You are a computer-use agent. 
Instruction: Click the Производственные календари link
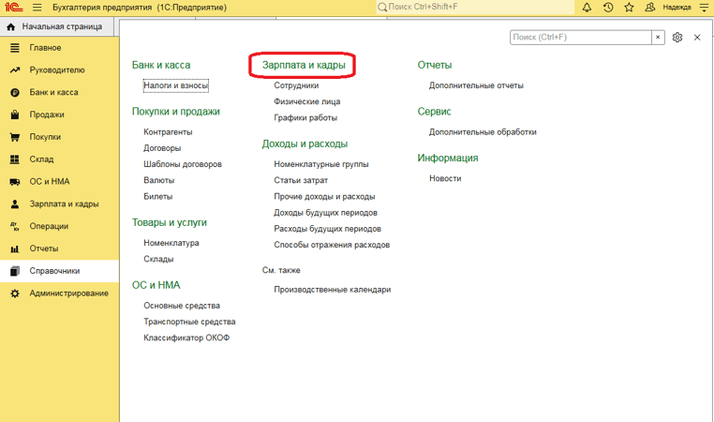332,289
